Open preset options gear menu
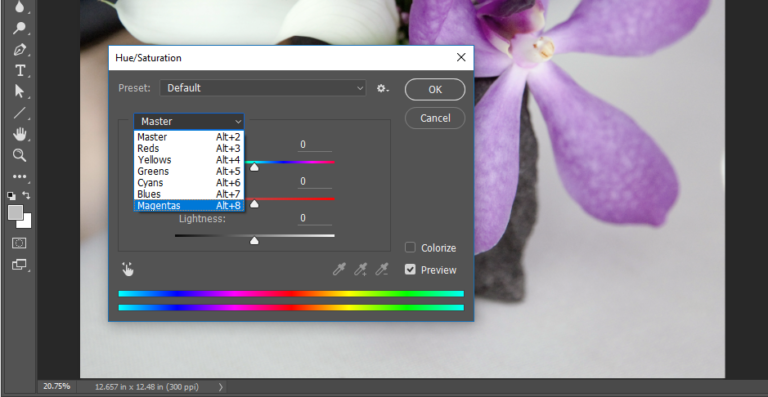 click(382, 89)
